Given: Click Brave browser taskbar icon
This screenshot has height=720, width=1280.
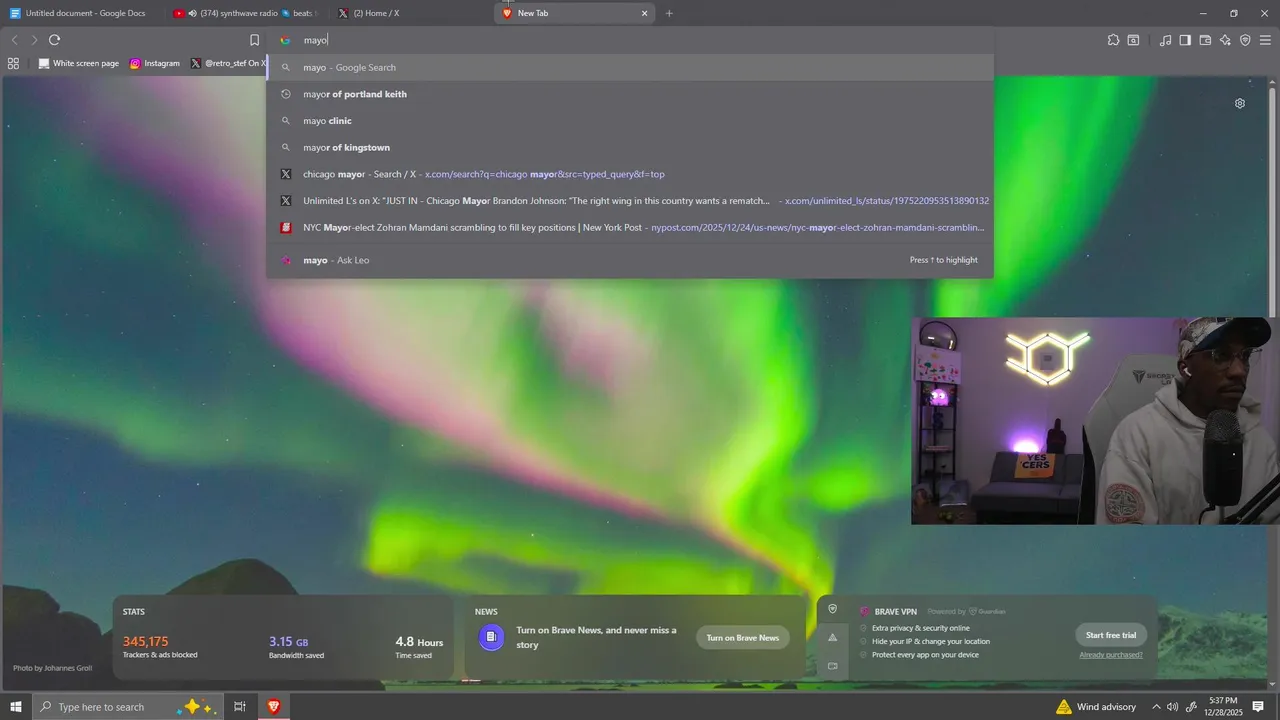Looking at the screenshot, I should click(273, 707).
